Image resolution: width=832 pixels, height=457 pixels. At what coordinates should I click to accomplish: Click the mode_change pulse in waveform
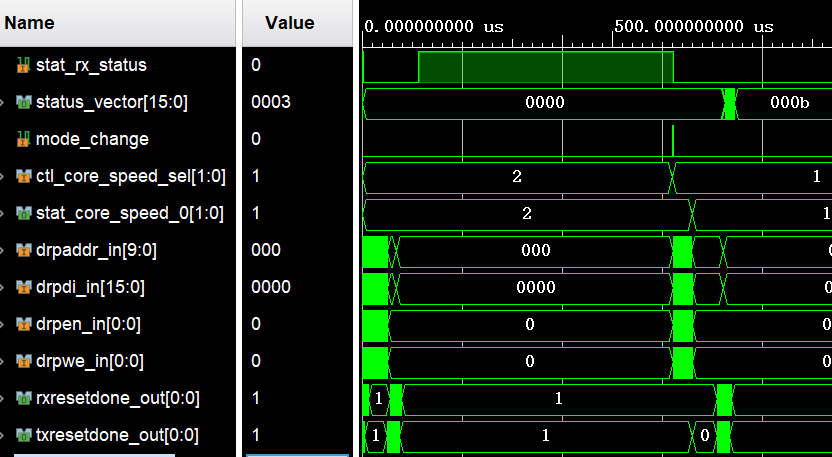coord(673,141)
